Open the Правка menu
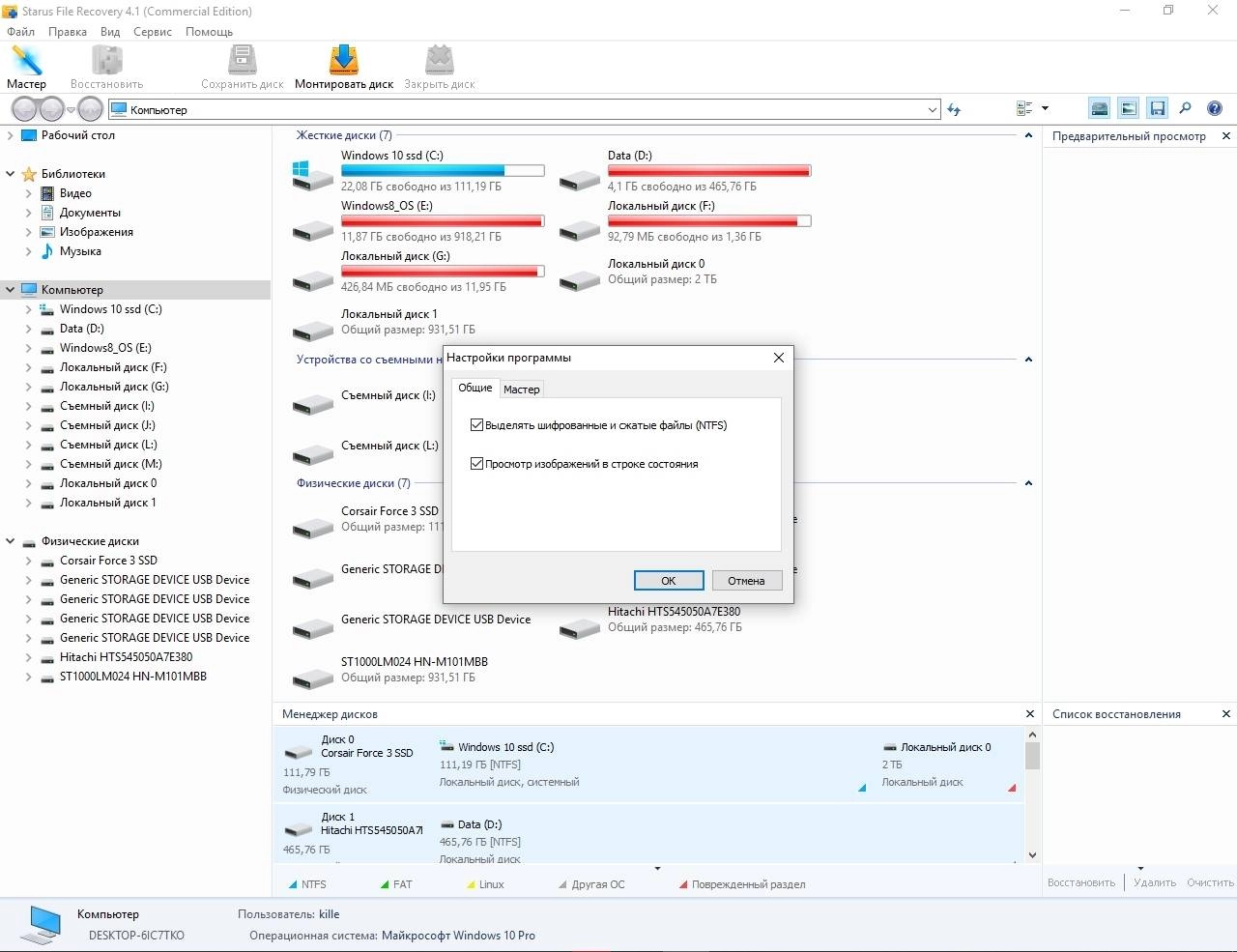1237x952 pixels. [x=68, y=32]
